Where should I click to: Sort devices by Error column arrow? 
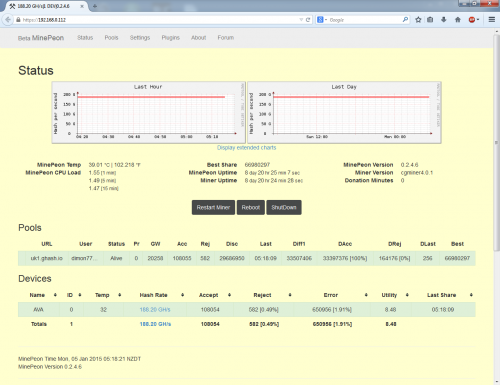(x=366, y=295)
